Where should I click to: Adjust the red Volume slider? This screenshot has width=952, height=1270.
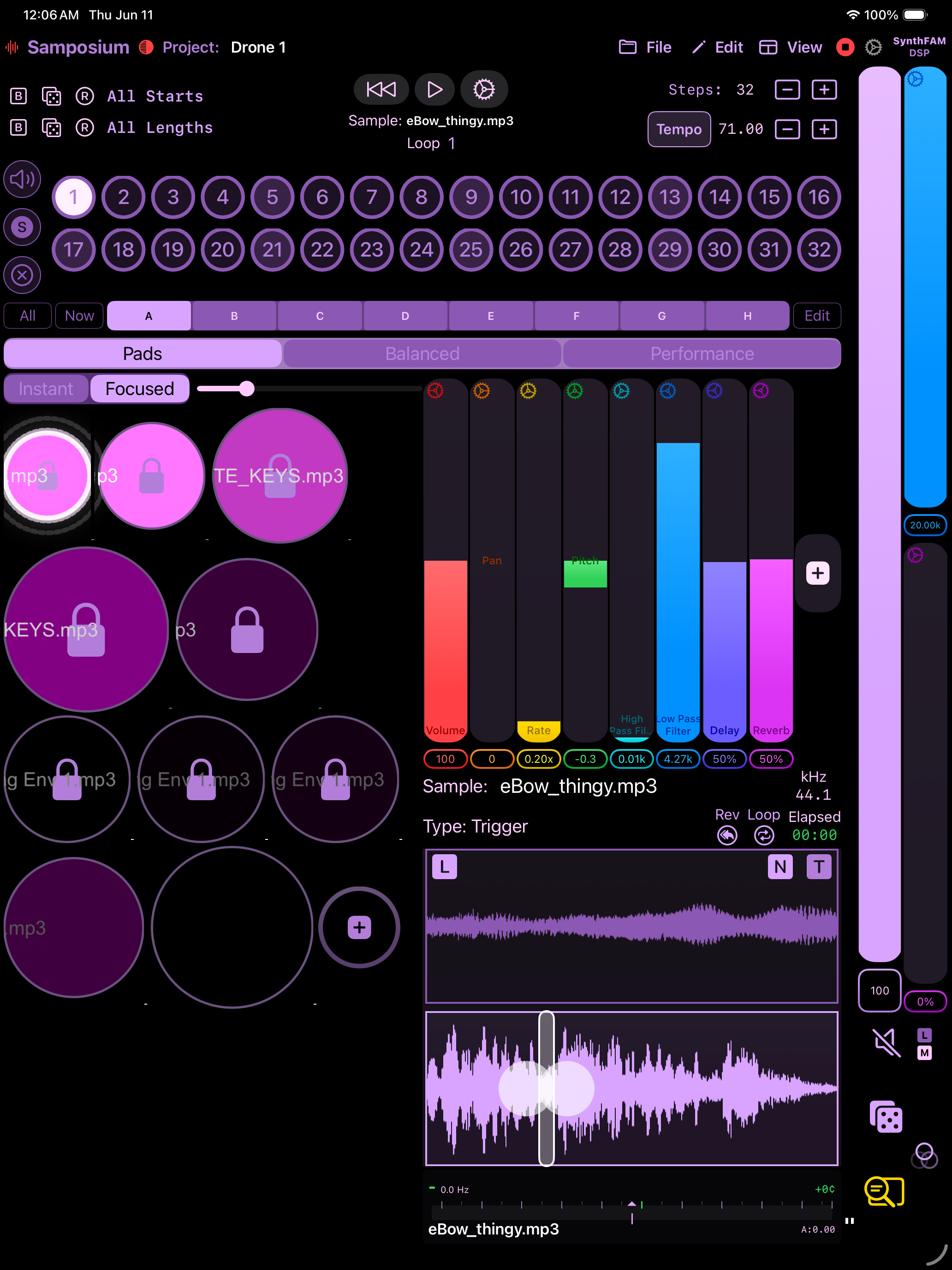445,560
